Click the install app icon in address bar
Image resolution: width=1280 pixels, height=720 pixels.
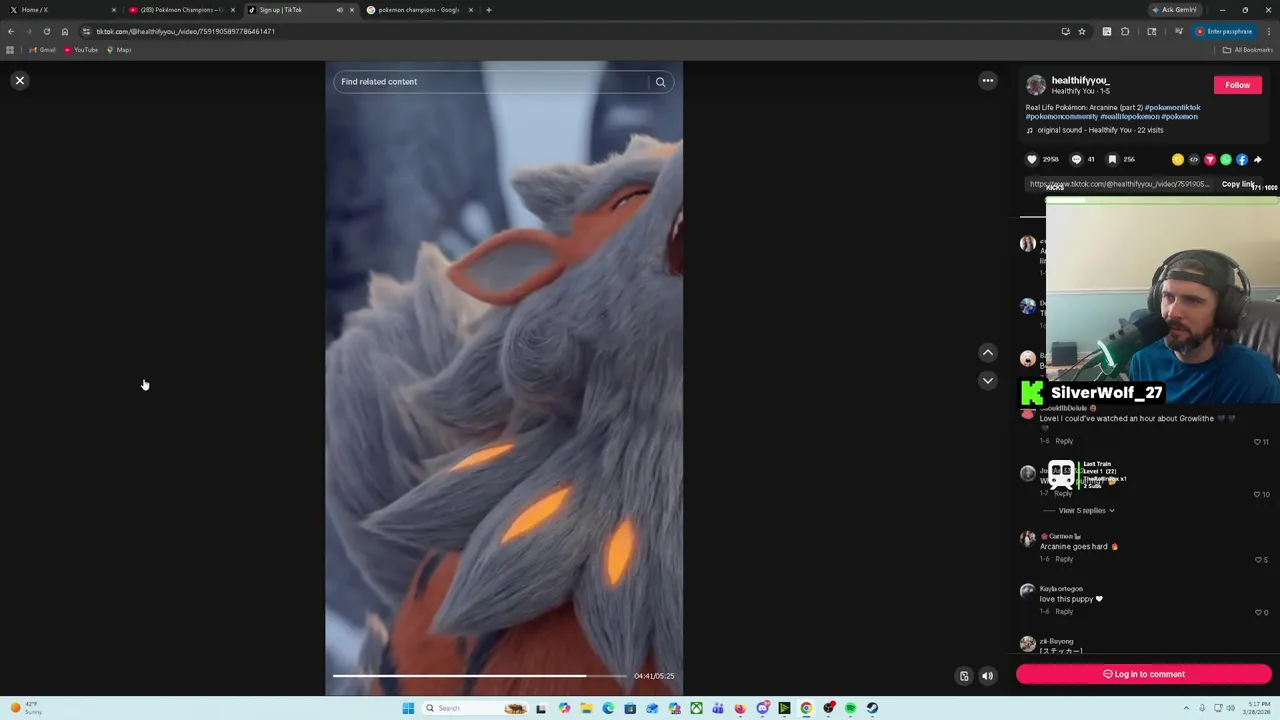click(1066, 31)
